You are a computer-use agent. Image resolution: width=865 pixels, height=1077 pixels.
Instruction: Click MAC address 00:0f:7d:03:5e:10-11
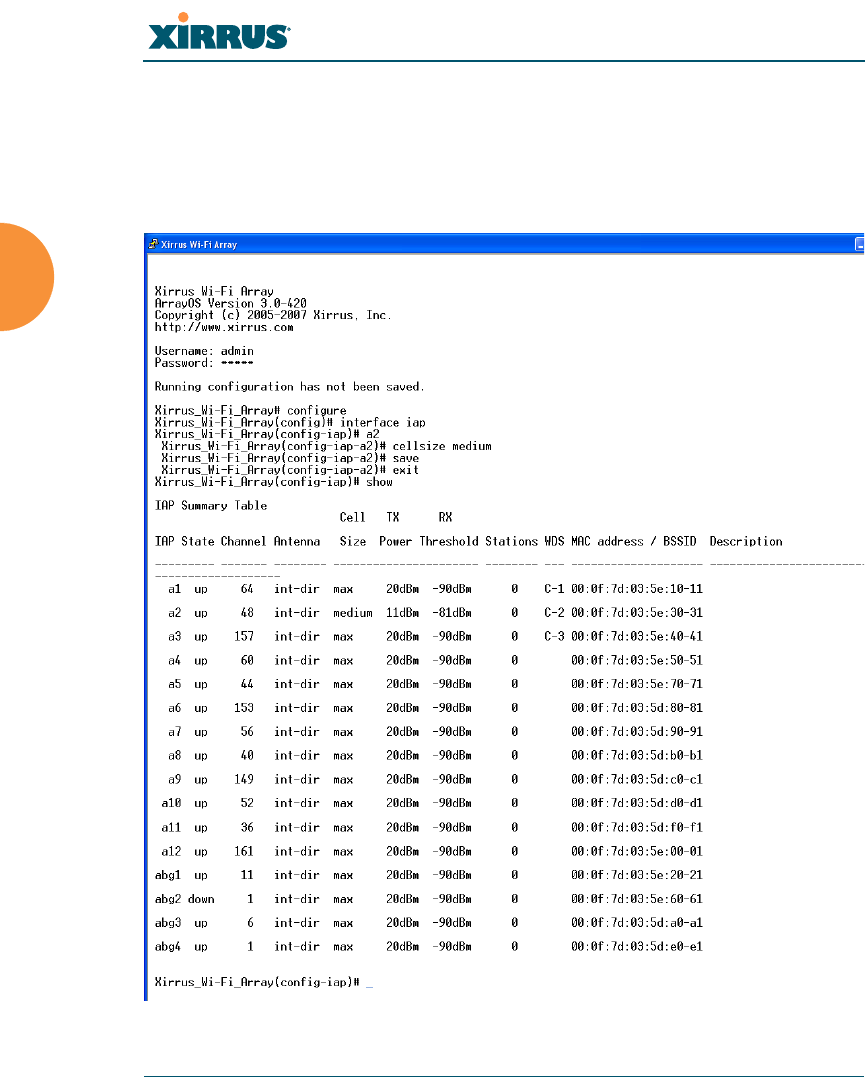(x=637, y=589)
